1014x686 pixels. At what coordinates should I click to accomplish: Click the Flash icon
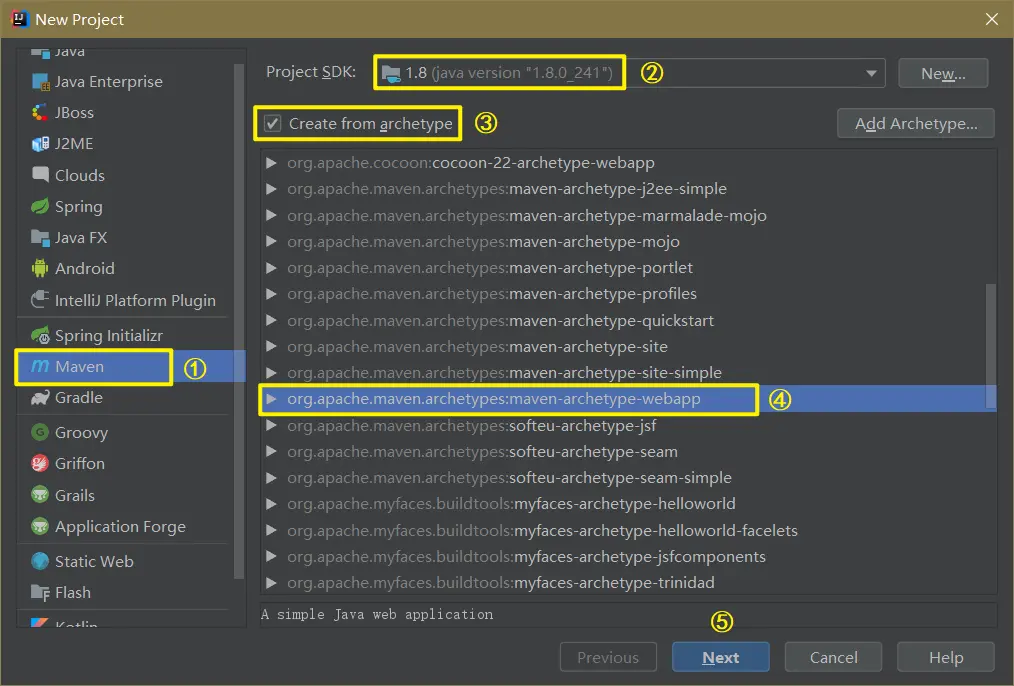point(40,592)
